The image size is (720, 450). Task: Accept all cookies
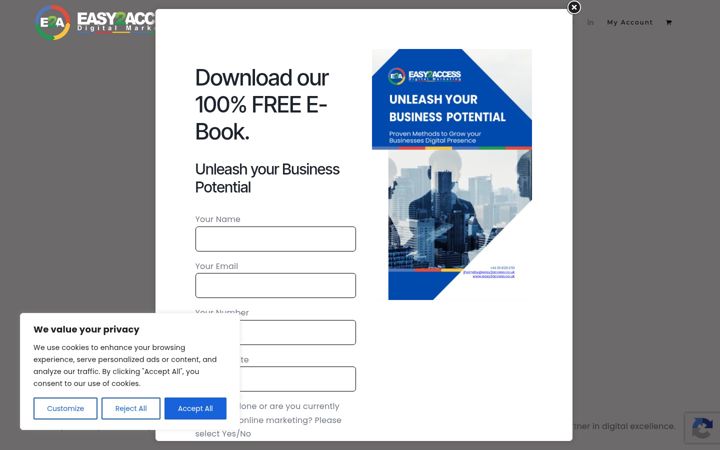click(x=195, y=408)
